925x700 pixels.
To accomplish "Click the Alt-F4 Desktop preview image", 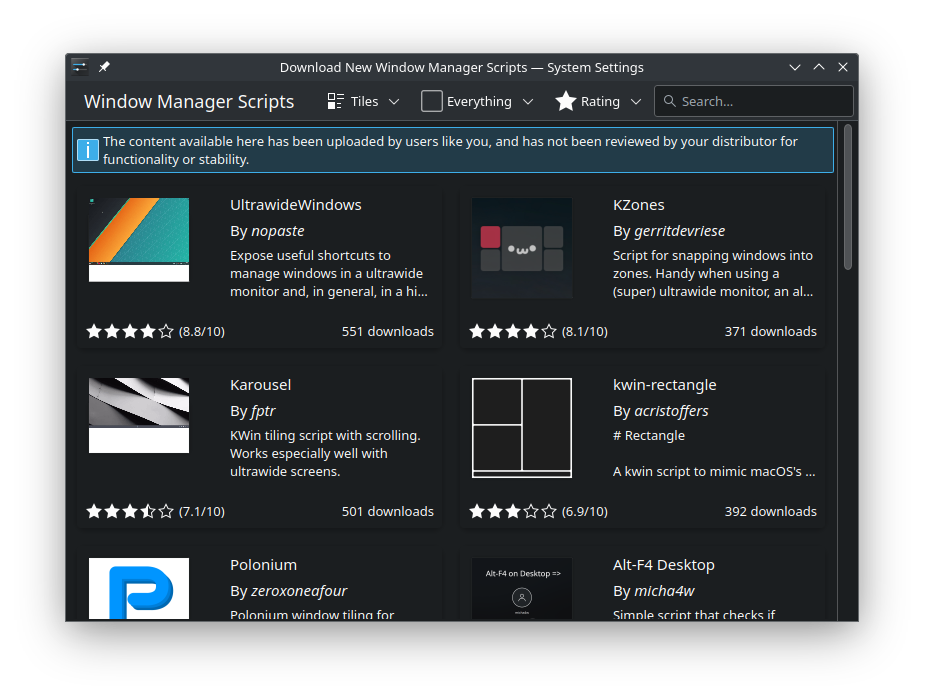I will pos(521,588).
